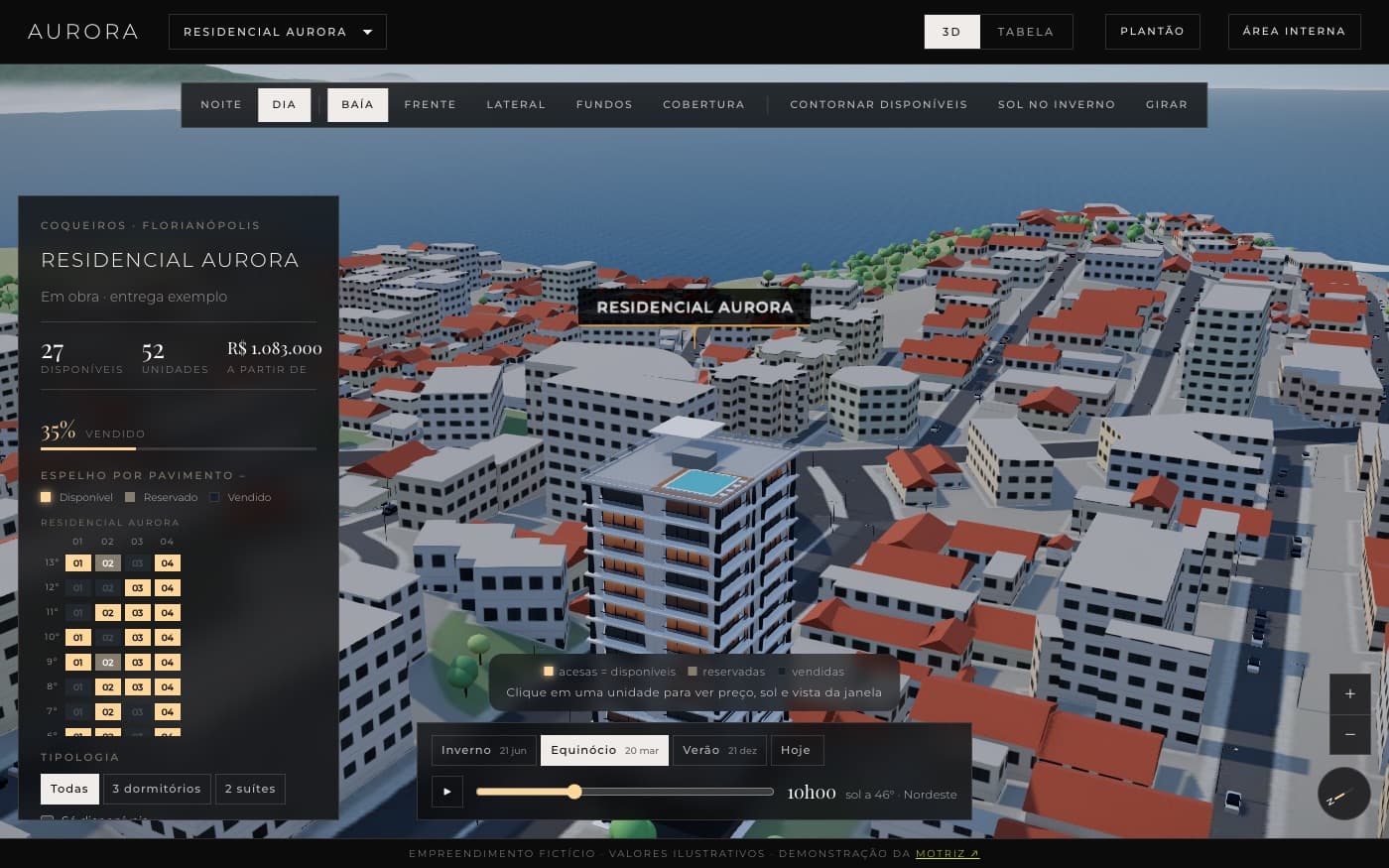
Task: Click the time-of-day slider track
Action: [625, 792]
